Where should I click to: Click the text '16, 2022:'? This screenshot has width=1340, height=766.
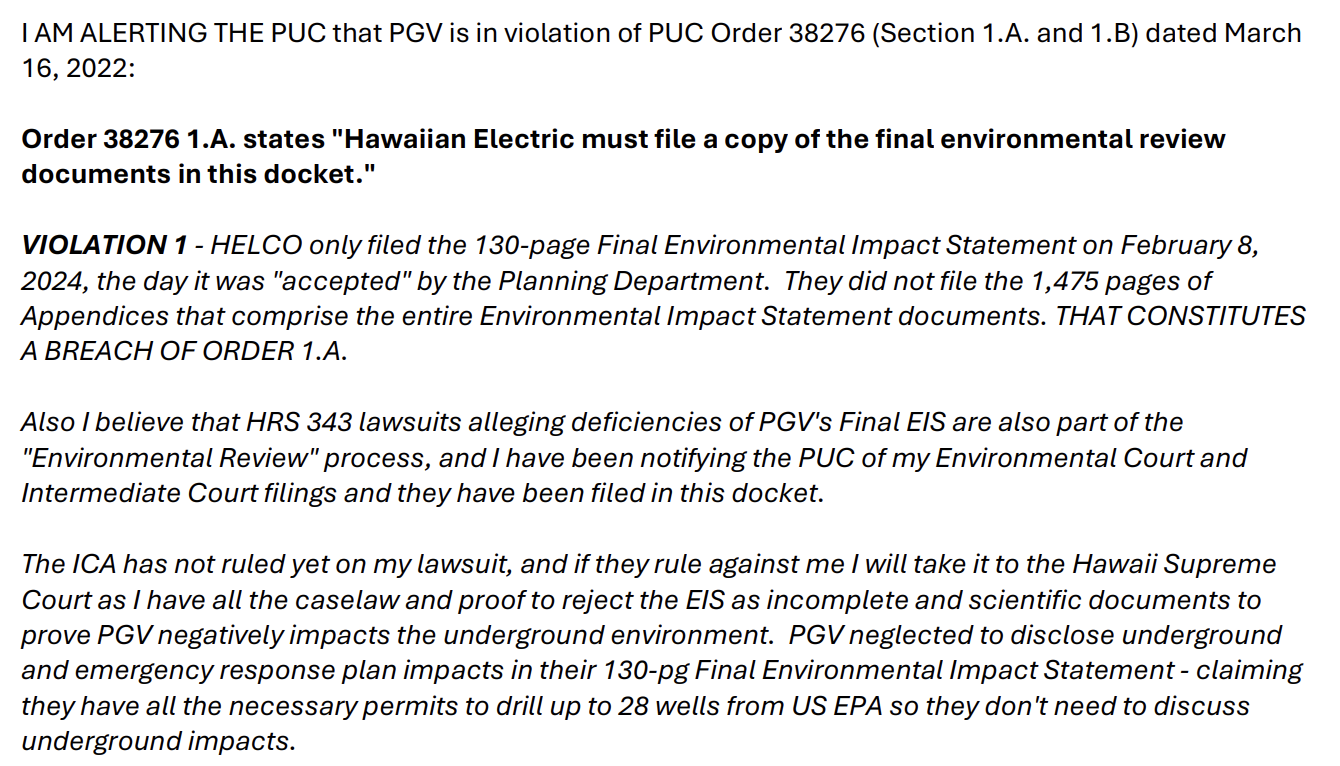pos(77,70)
